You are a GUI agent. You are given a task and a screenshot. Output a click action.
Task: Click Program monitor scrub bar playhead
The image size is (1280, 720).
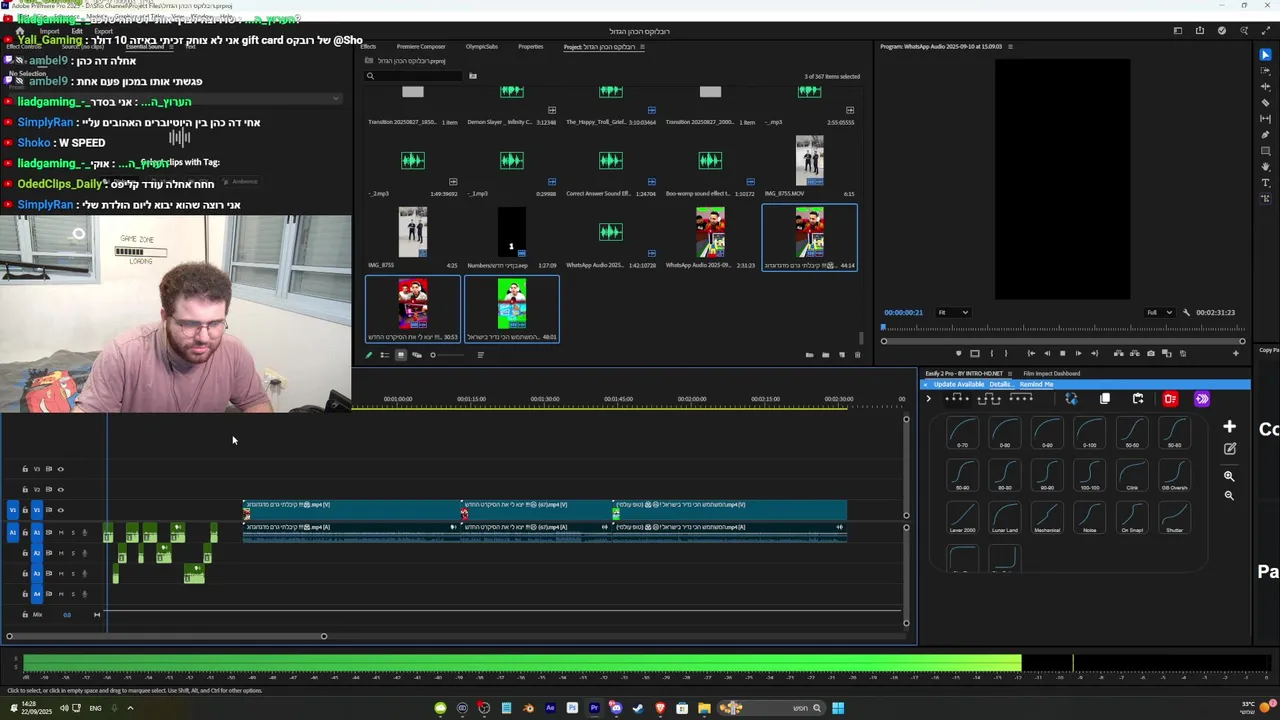coord(883,327)
